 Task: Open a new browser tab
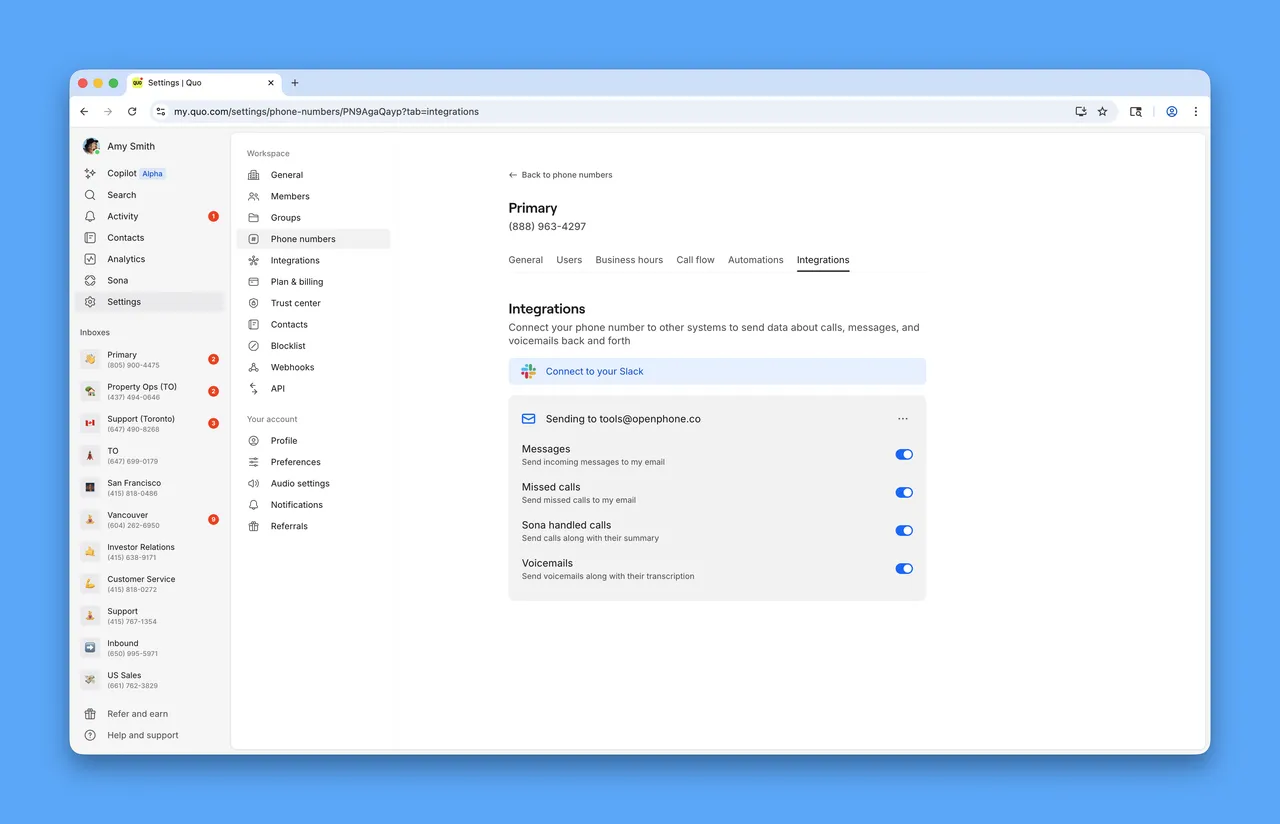(x=295, y=83)
